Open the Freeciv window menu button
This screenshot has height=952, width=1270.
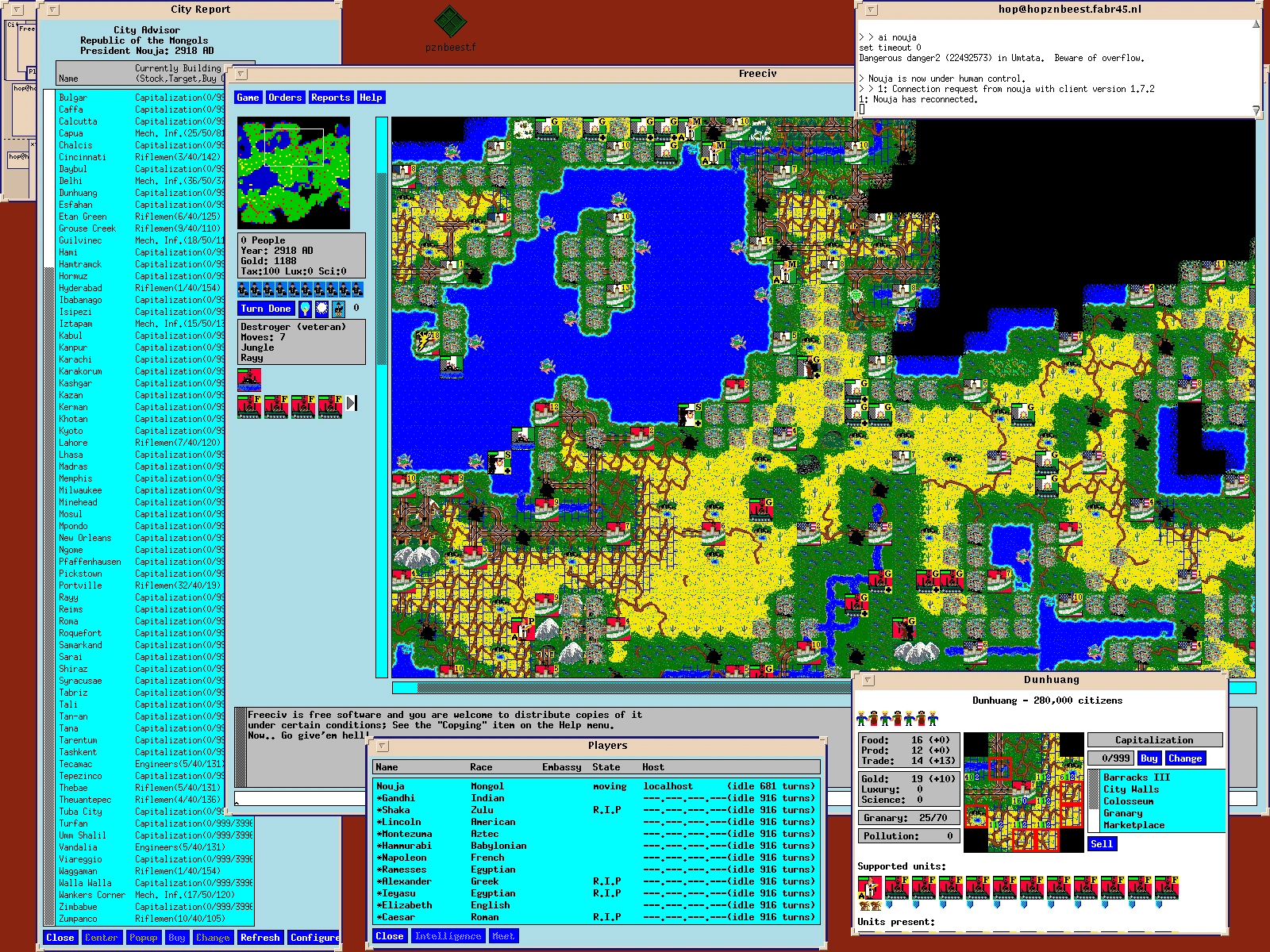(x=241, y=74)
